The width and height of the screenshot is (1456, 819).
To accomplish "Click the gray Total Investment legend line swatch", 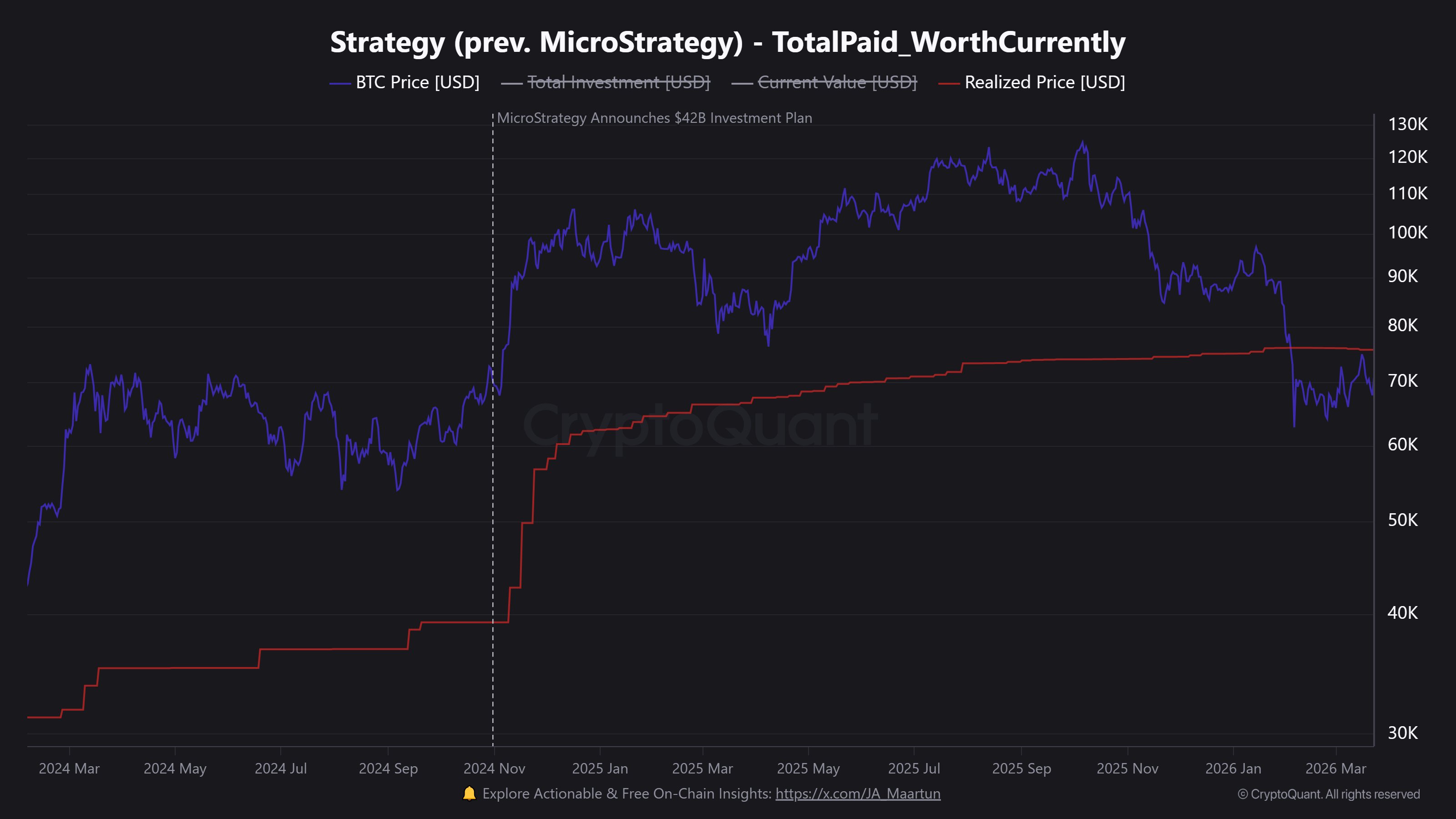I will [511, 84].
